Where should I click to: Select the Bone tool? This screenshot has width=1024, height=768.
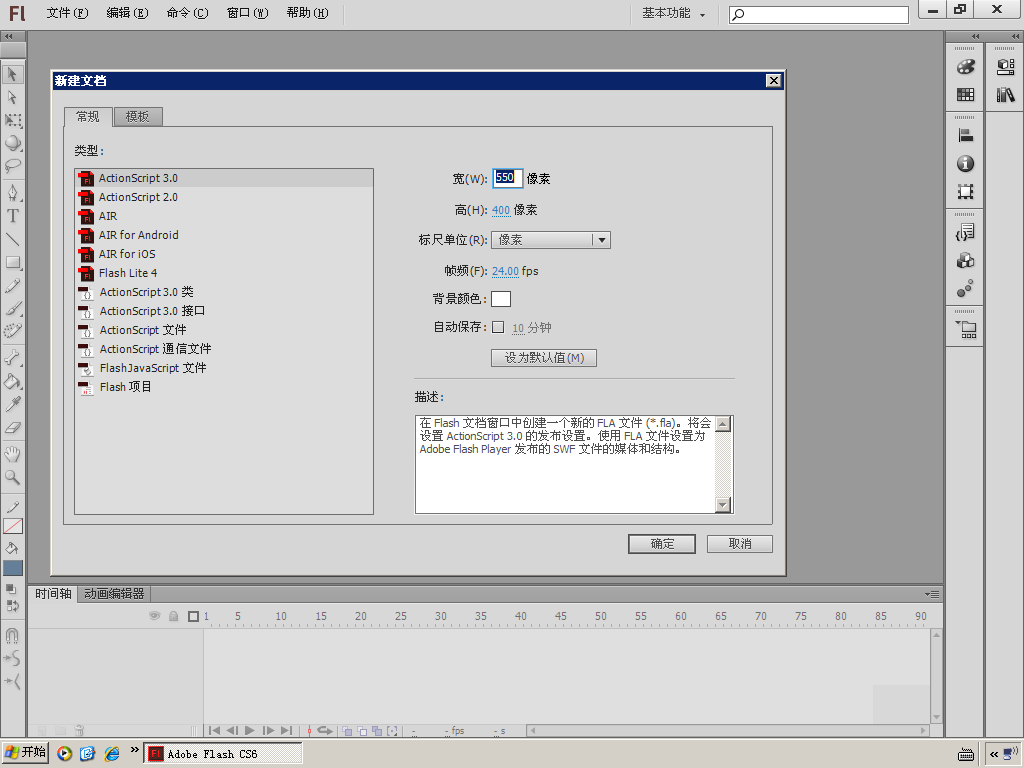pos(12,357)
